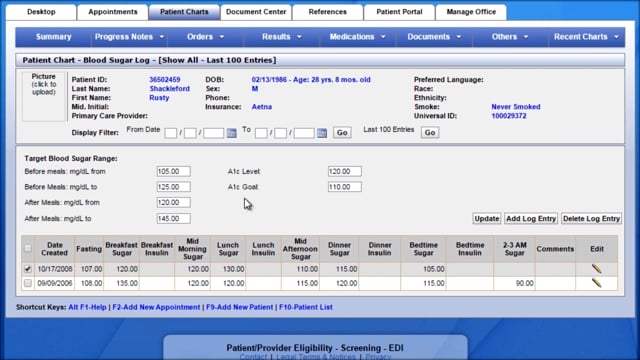Image resolution: width=640 pixels, height=360 pixels.
Task: Open the Summary section of the chart
Action: (x=53, y=37)
